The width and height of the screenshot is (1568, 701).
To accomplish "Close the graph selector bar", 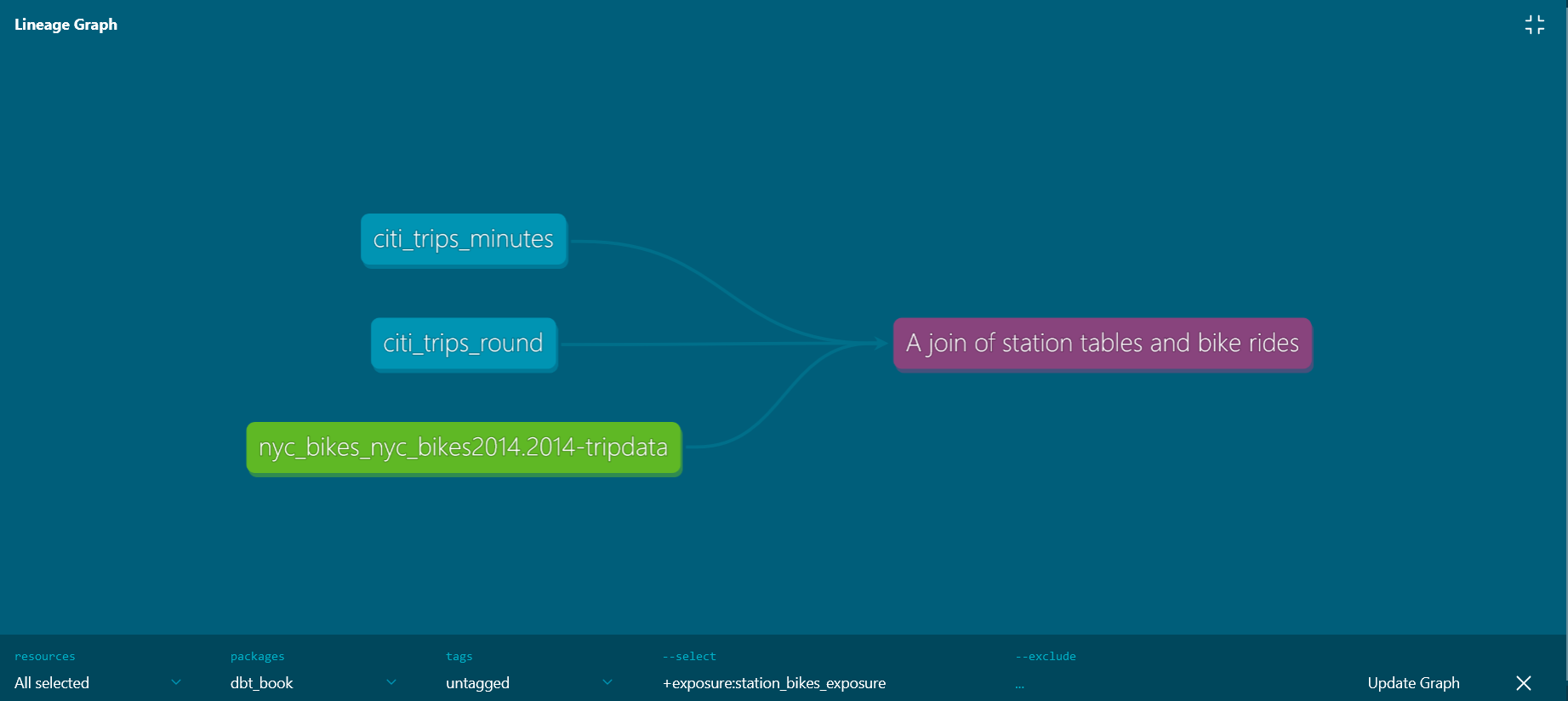I will 1523,683.
